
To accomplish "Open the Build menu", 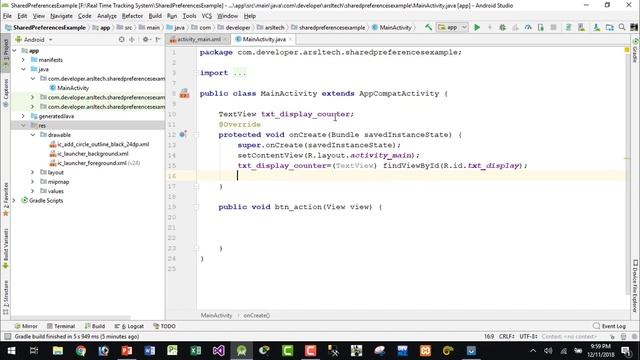I will click(x=155, y=16).
